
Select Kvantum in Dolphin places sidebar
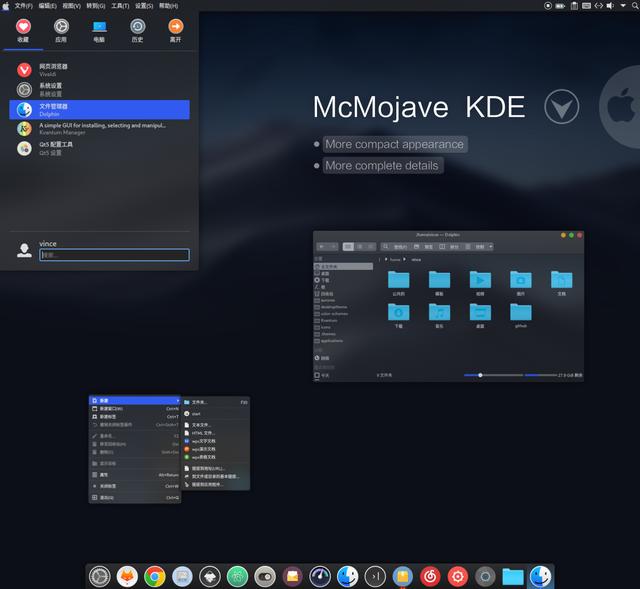click(x=343, y=320)
